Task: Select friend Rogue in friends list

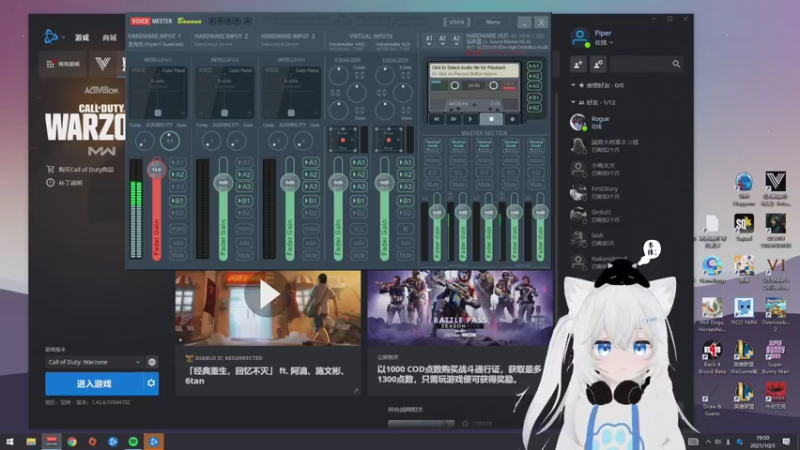Action: [625, 122]
